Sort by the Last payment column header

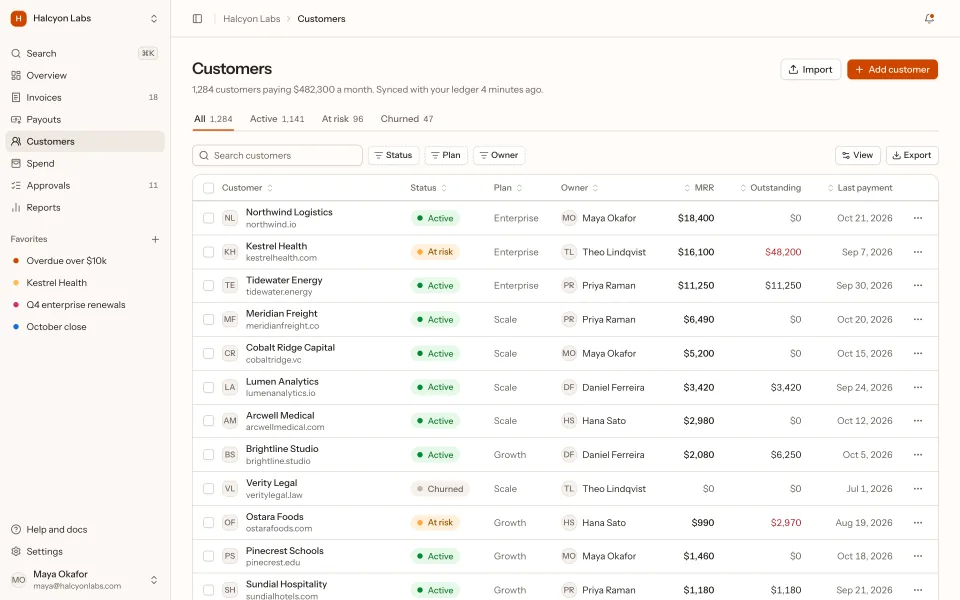click(x=860, y=188)
